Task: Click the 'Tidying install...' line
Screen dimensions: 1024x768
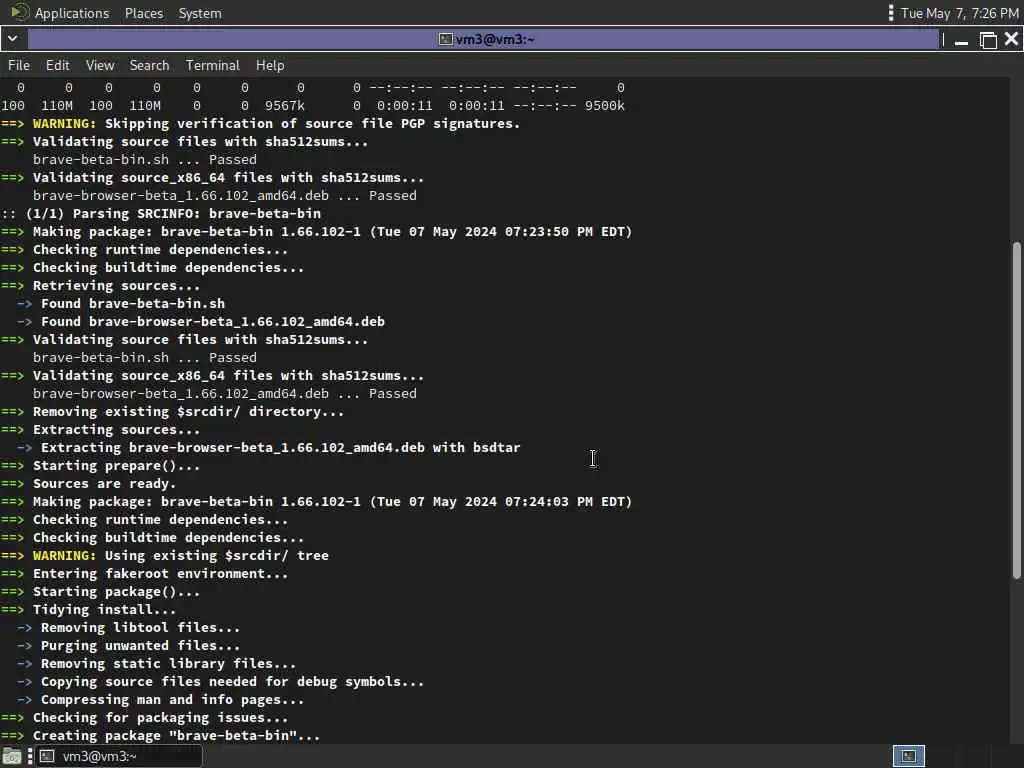Action: 88,609
